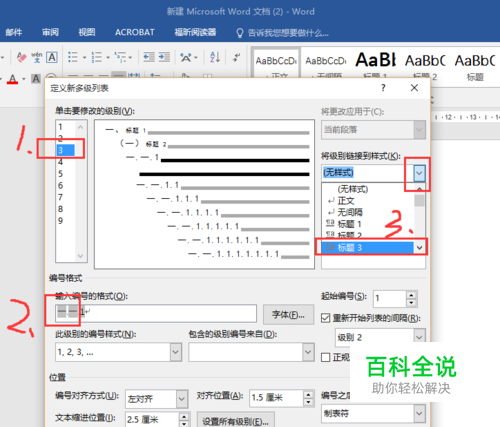Click the Asian layout icon
The image size is (500, 427).
tap(186, 57)
